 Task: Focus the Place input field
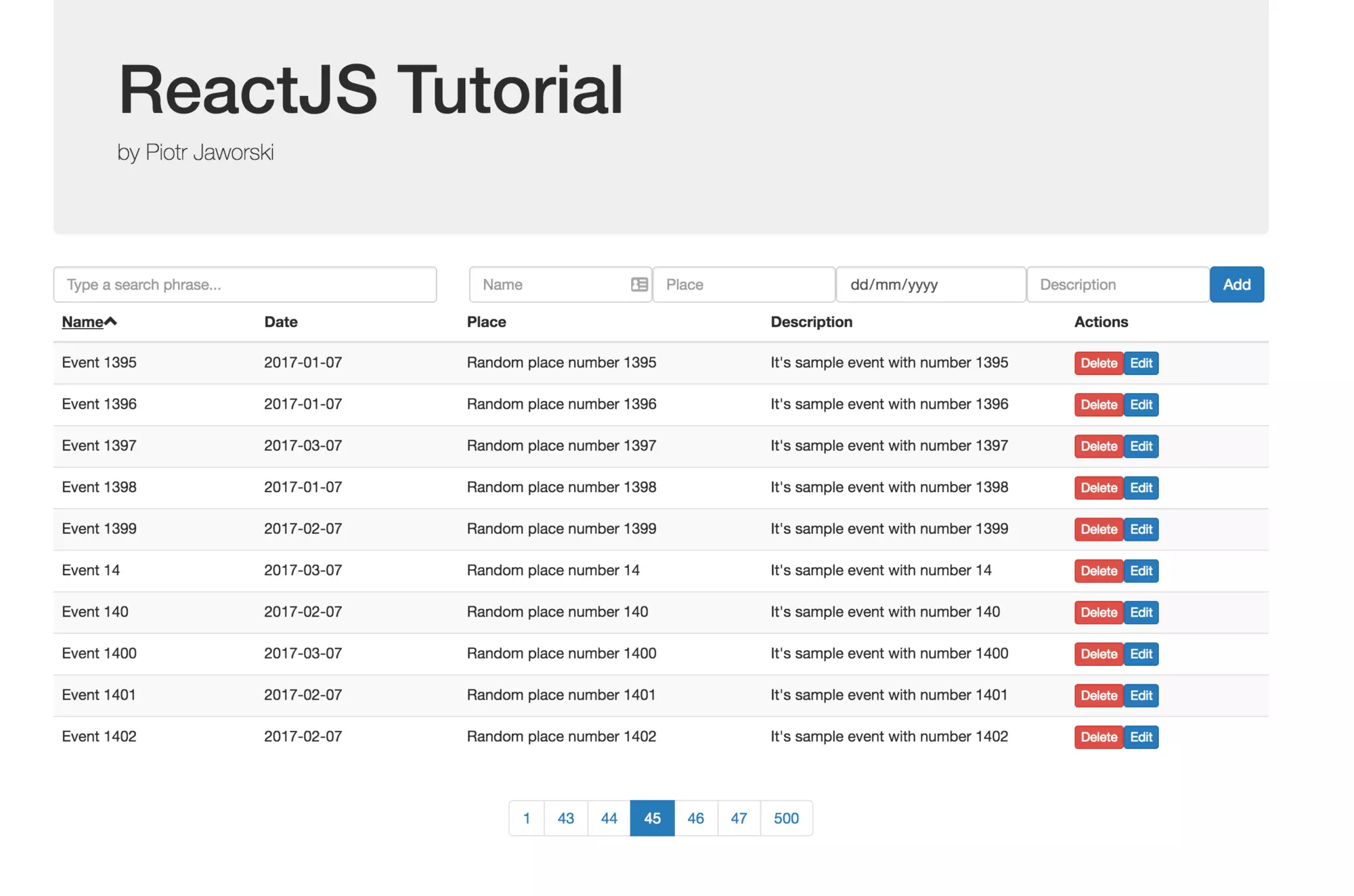coord(743,284)
